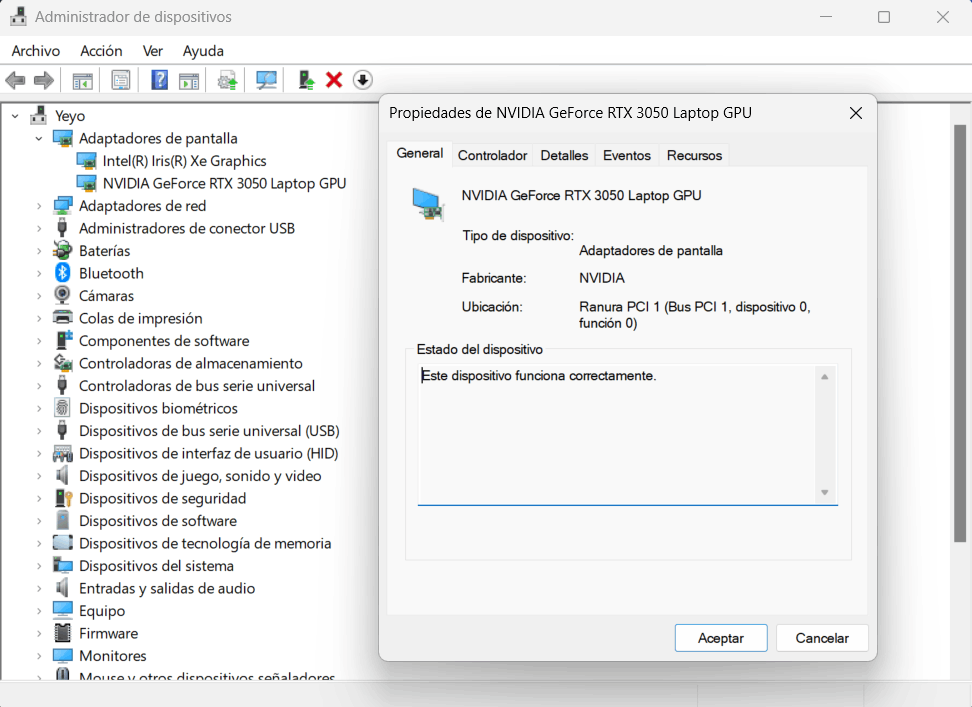Select Dispositivos de software tree row
This screenshot has height=707, width=972.
157,520
